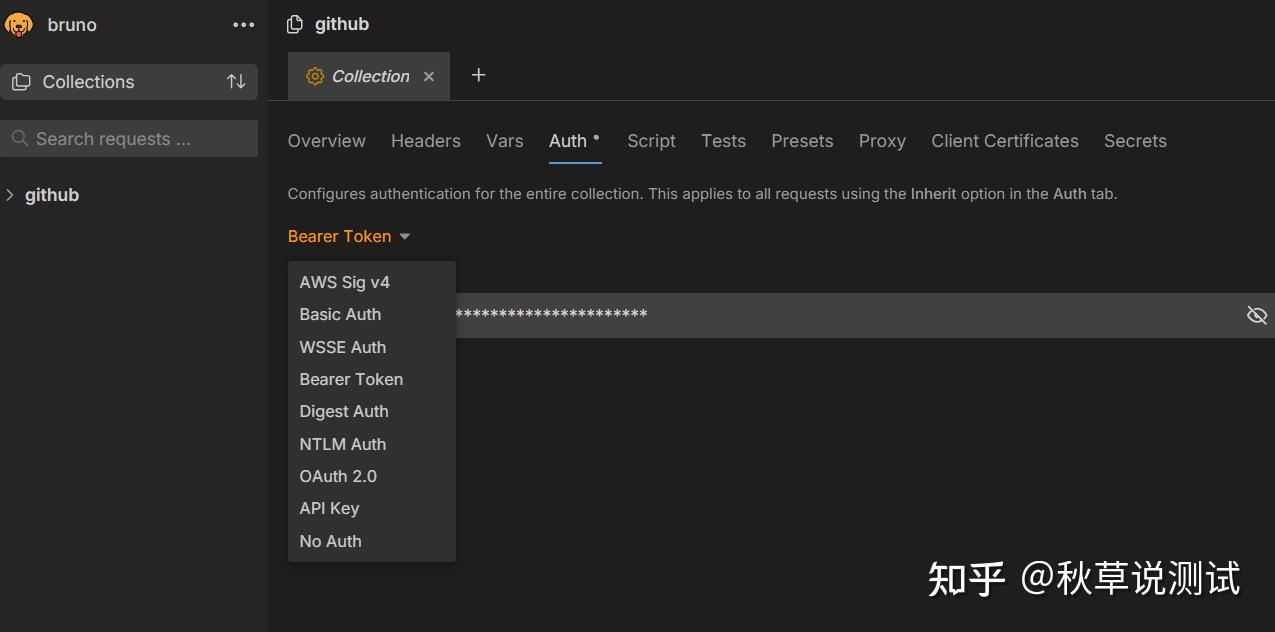Screen dimensions: 1275x632
Task: Click the magnifier icon in the search box
Action: (x=20, y=139)
